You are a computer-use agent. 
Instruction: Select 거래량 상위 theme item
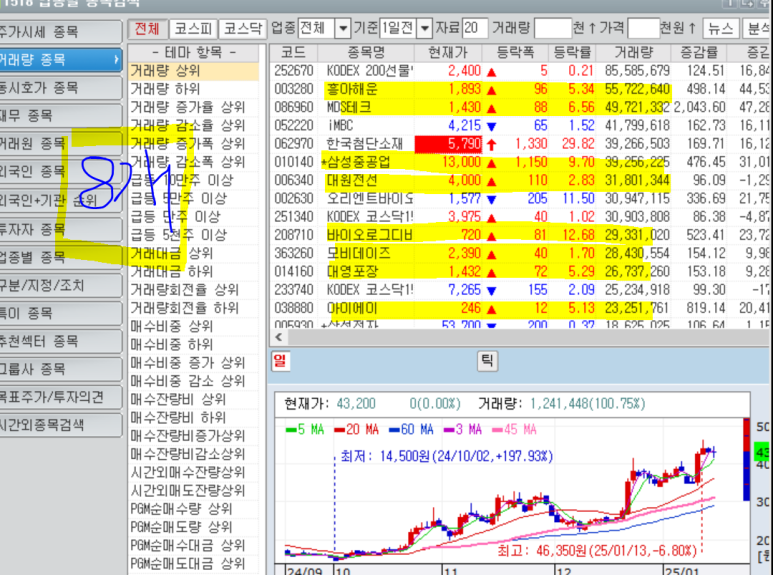(194, 71)
